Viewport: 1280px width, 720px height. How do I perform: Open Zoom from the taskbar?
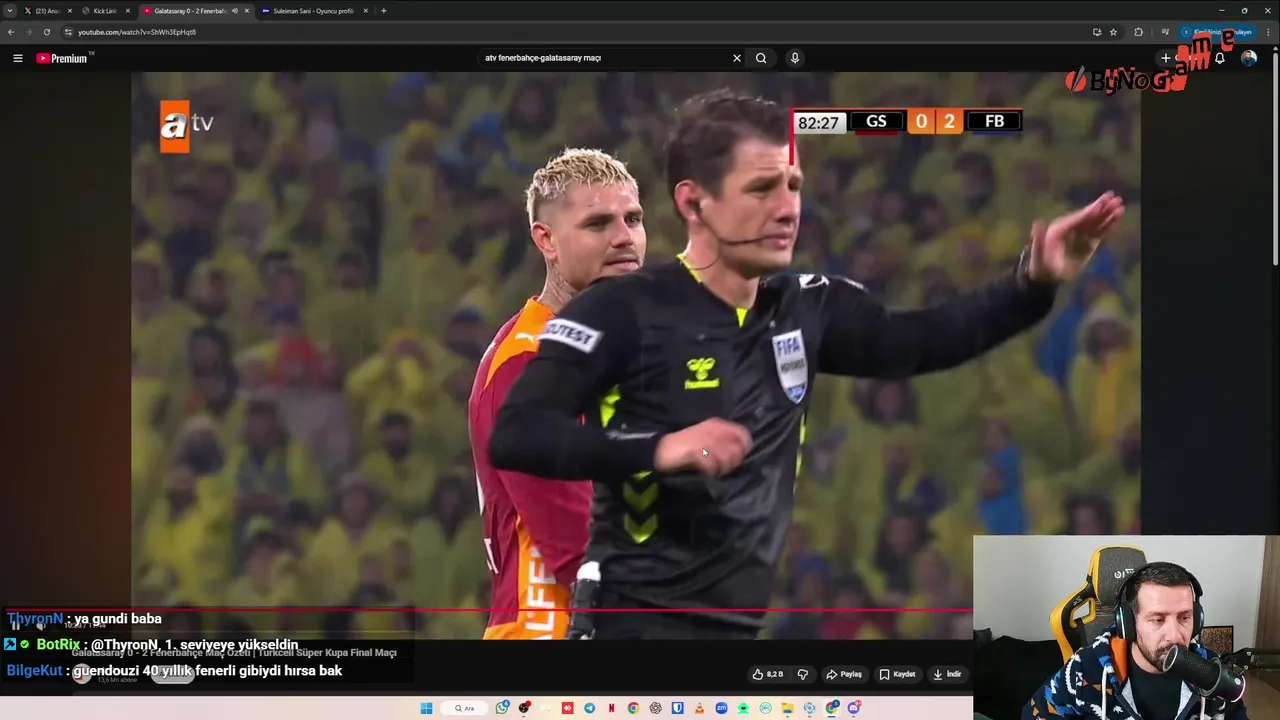point(721,708)
